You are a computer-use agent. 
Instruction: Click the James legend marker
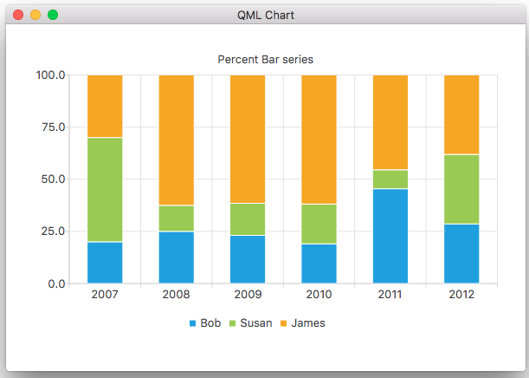[x=284, y=323]
